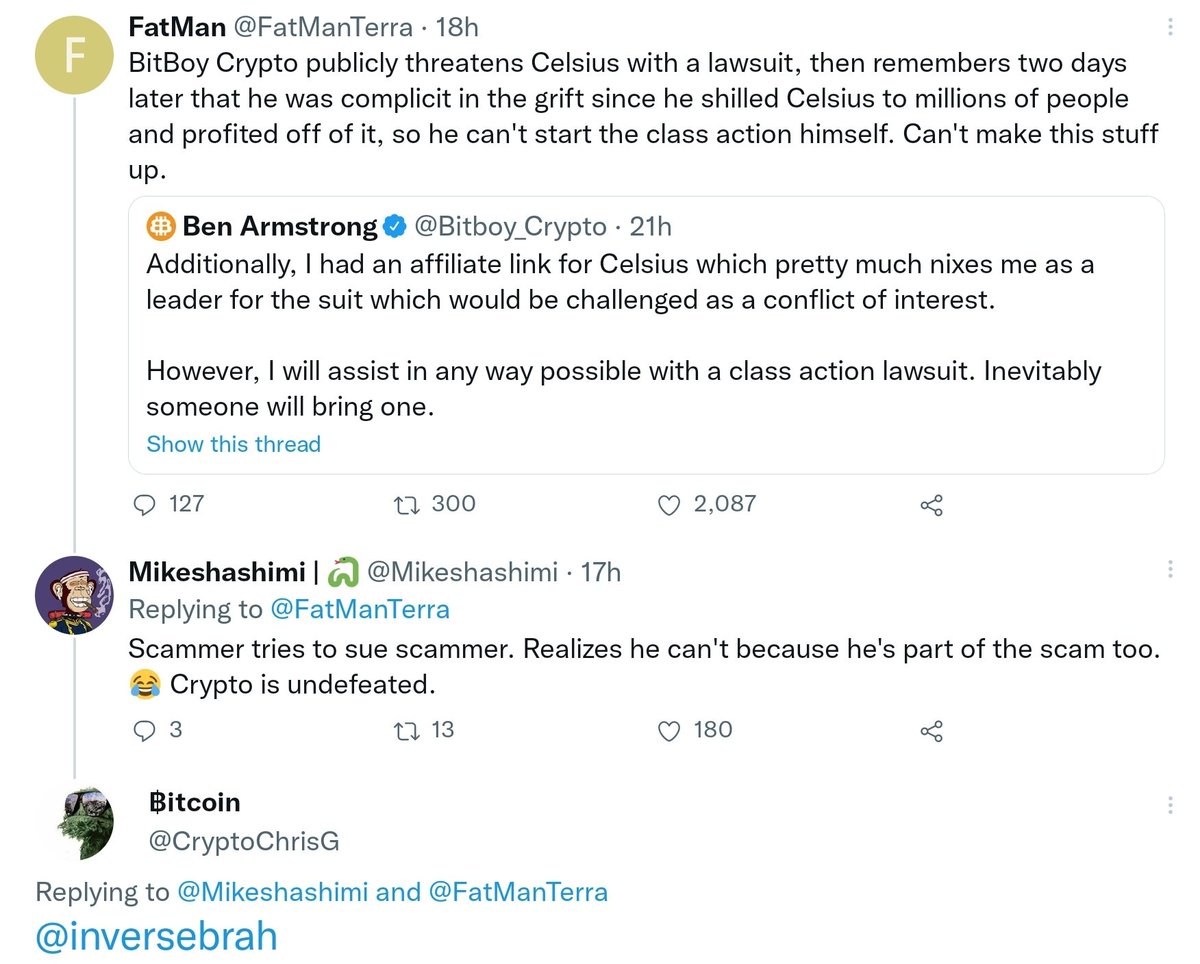The height and width of the screenshot is (964, 1200).
Task: Click the Show this thread link
Action: pos(233,444)
